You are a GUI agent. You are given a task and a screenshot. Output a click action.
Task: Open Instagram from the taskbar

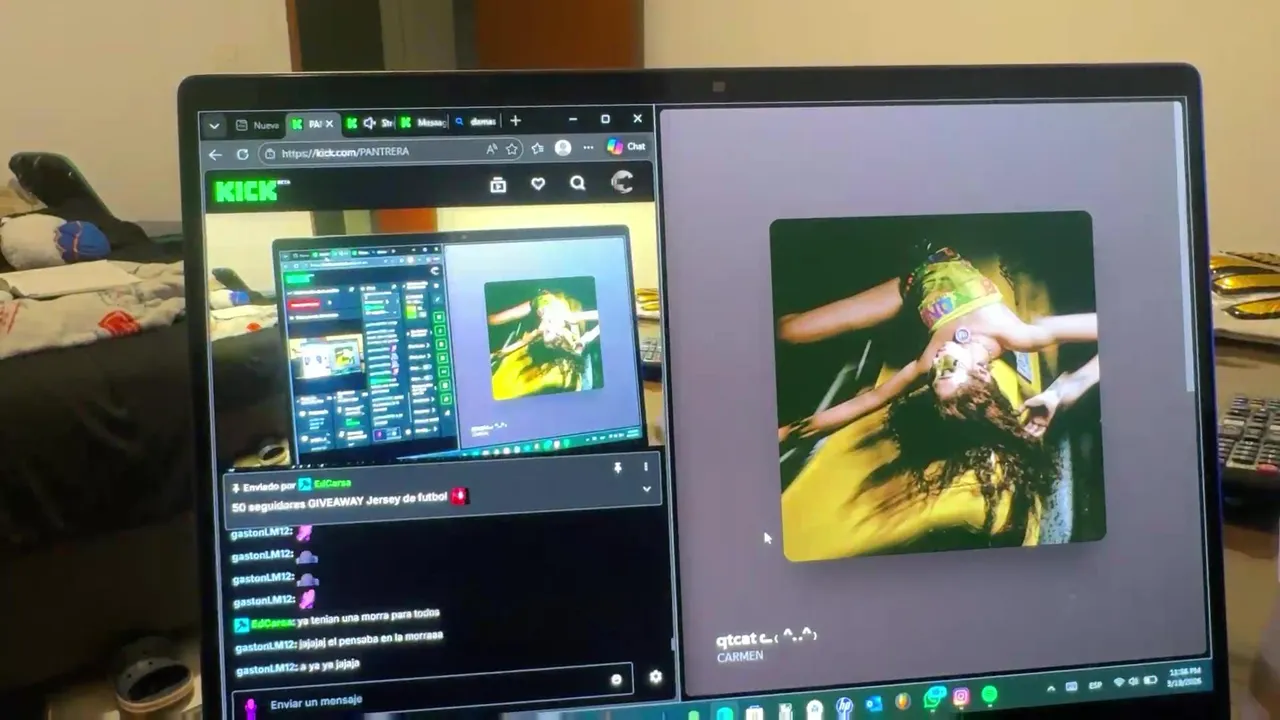pos(961,697)
